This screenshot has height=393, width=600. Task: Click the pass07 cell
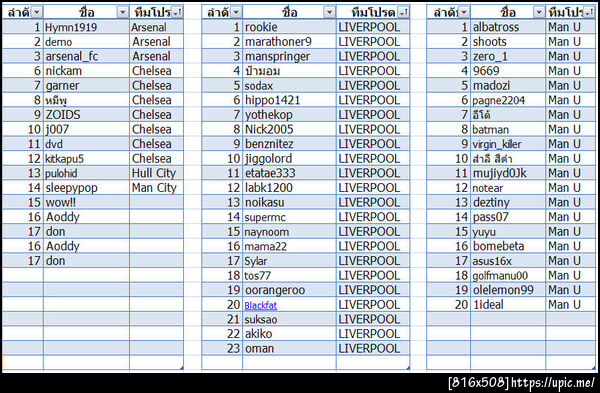[x=508, y=217]
